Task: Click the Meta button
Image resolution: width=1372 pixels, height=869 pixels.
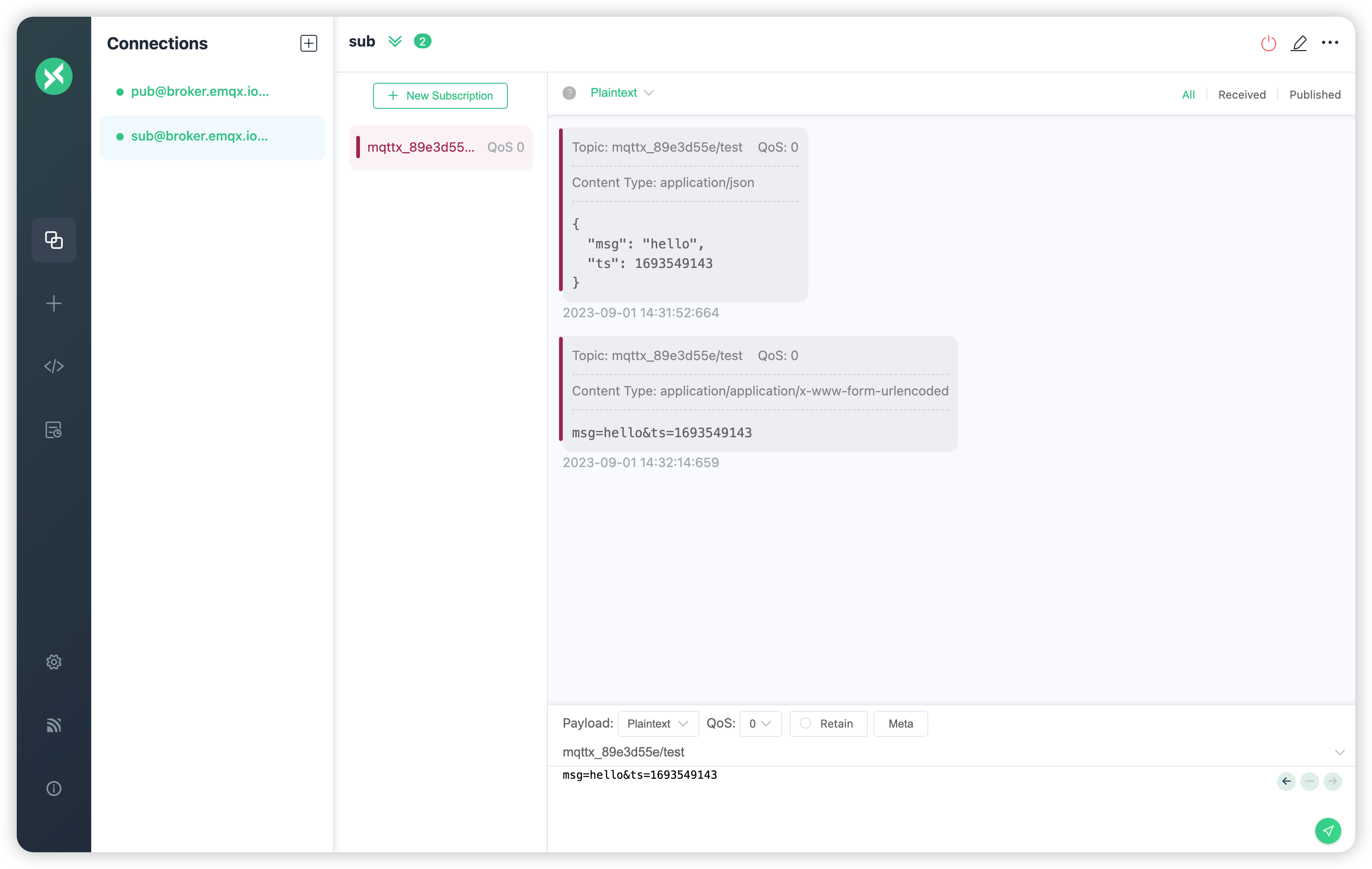Action: (900, 723)
